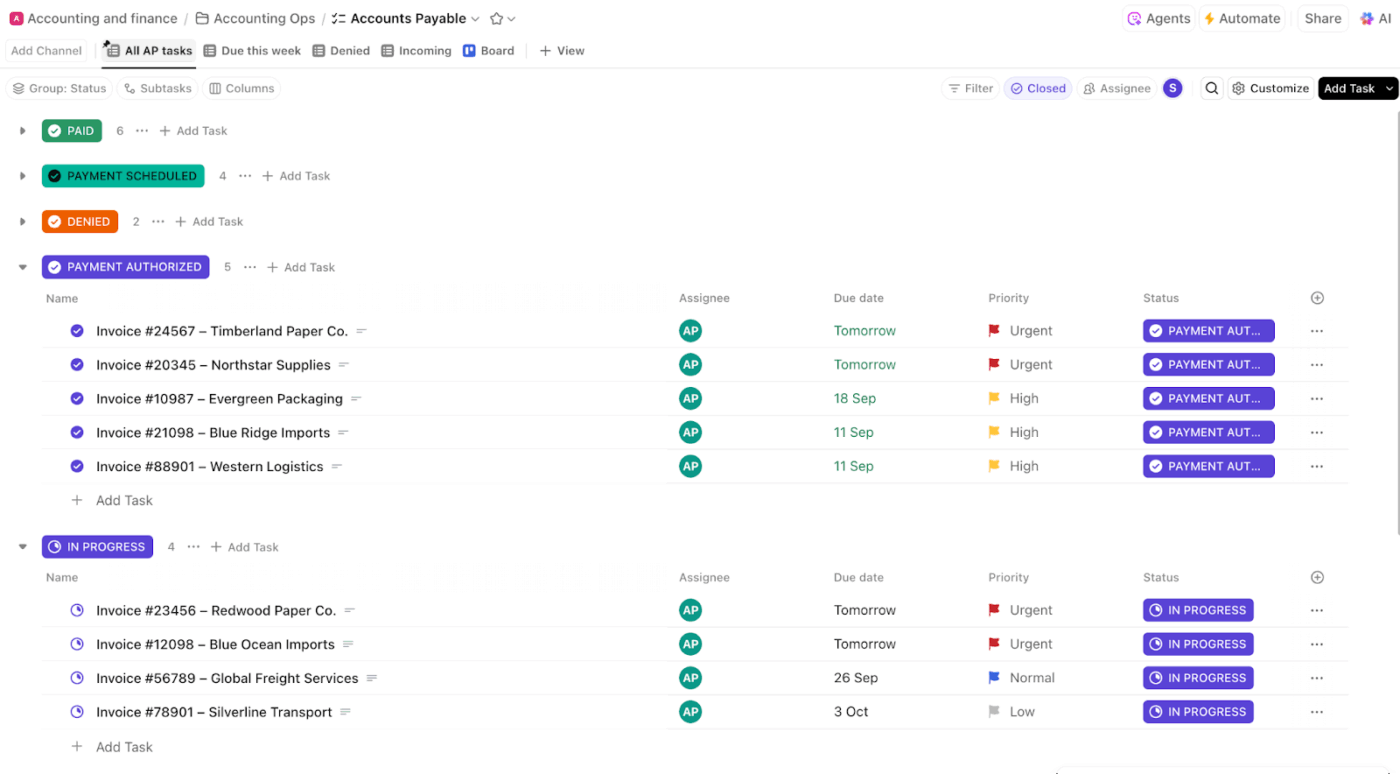The height and width of the screenshot is (774, 1400).
Task: Toggle completion checkmark on Invoice #24567
Action: click(77, 330)
